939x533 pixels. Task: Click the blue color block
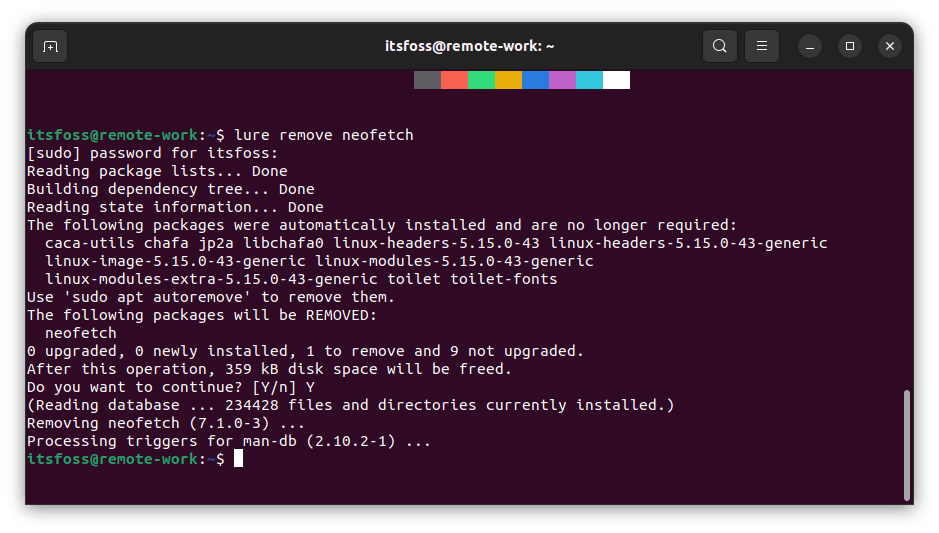535,80
